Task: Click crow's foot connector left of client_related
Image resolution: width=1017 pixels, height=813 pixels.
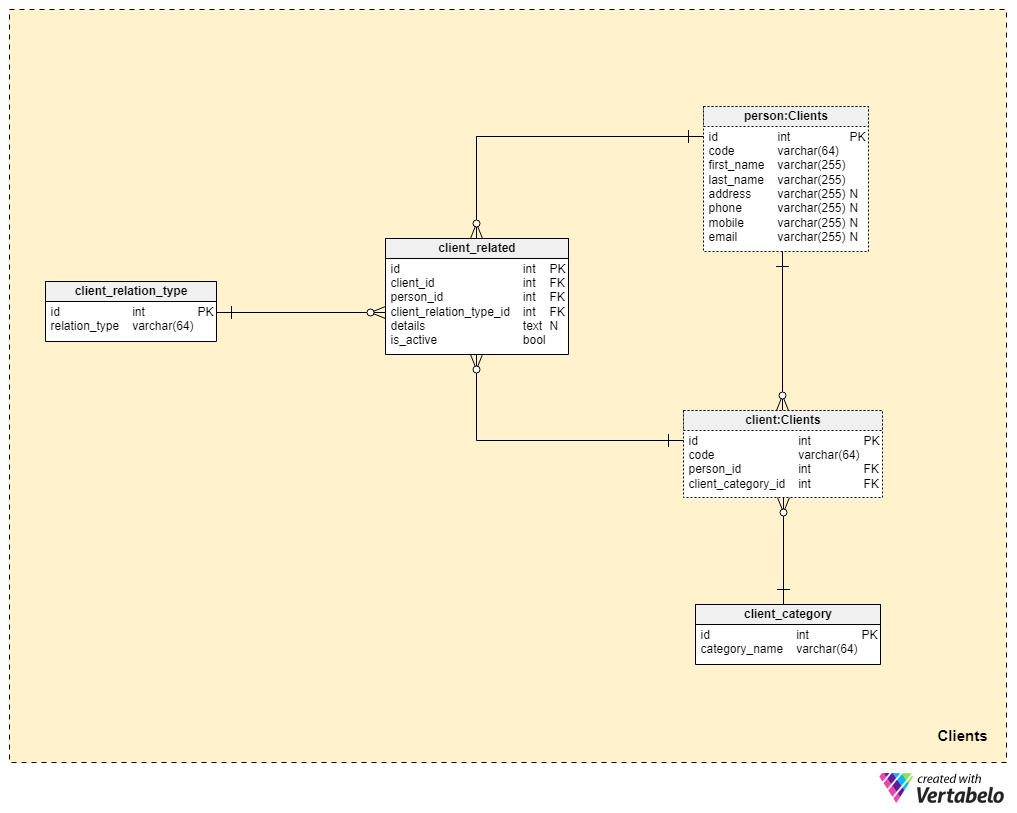Action: point(376,312)
